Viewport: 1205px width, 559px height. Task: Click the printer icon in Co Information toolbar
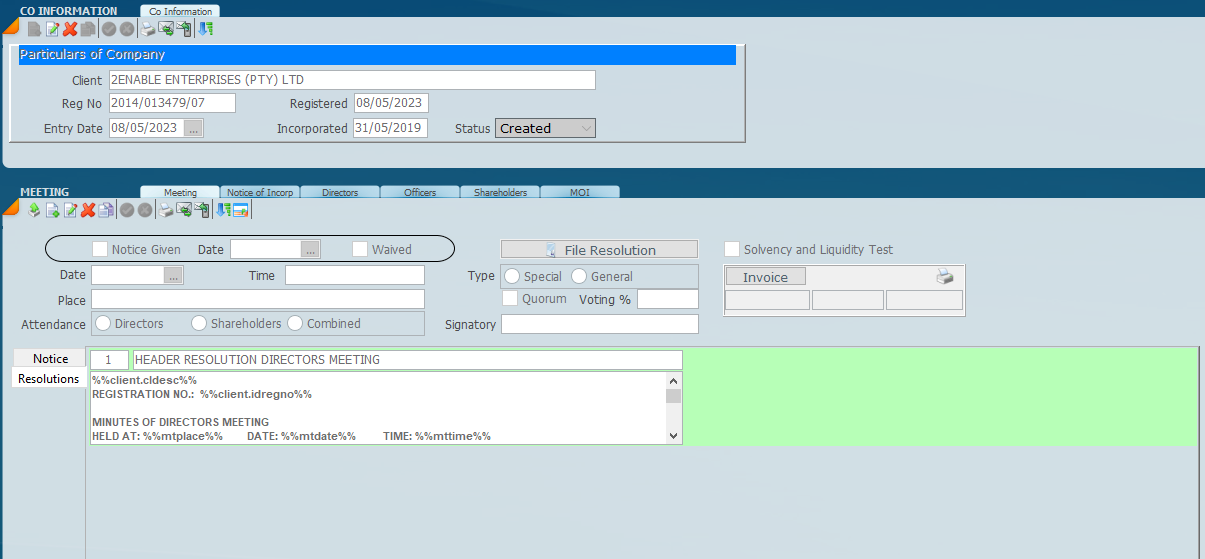148,29
